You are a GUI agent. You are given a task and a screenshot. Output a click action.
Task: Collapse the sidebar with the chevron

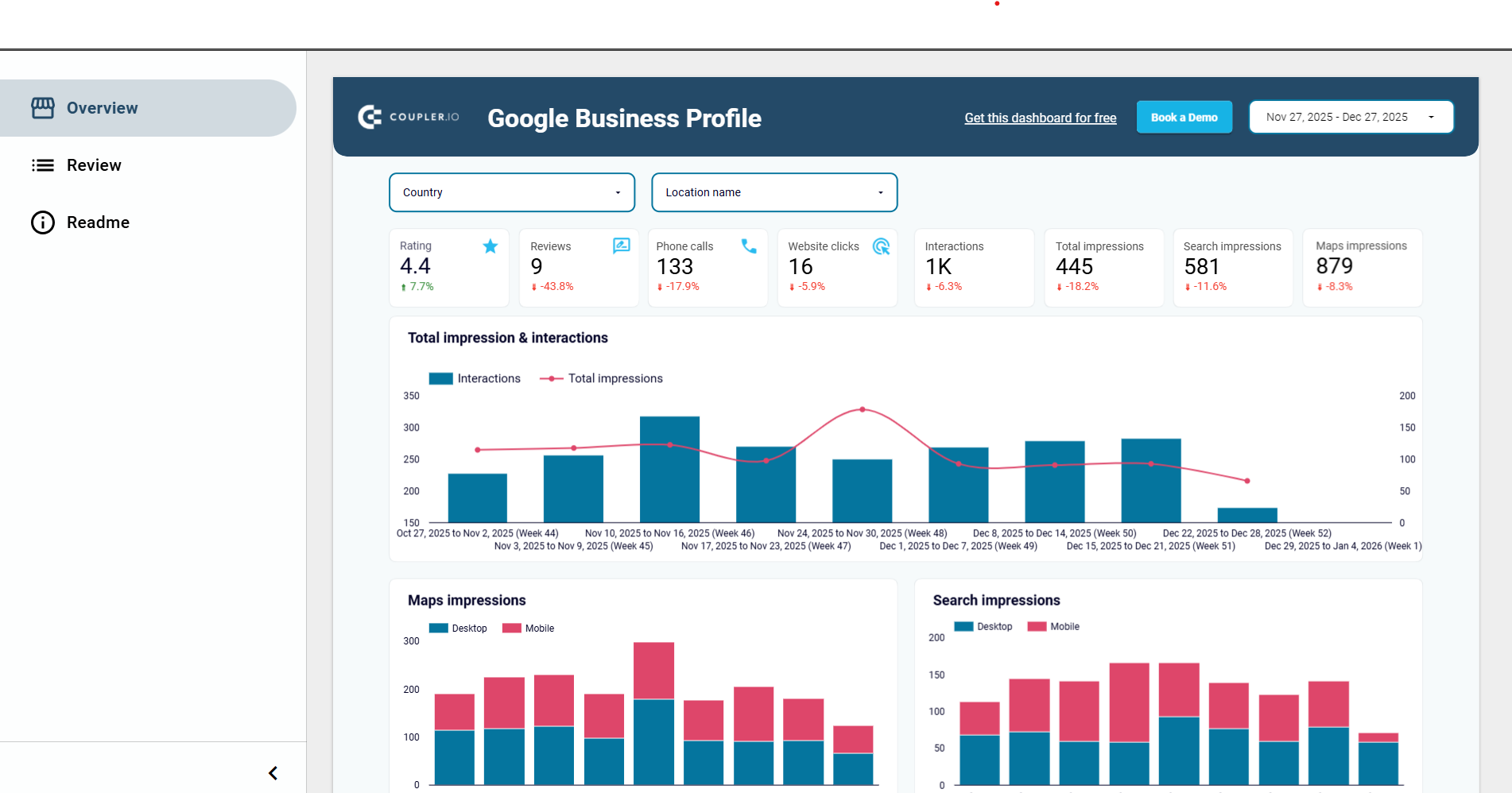point(272,772)
